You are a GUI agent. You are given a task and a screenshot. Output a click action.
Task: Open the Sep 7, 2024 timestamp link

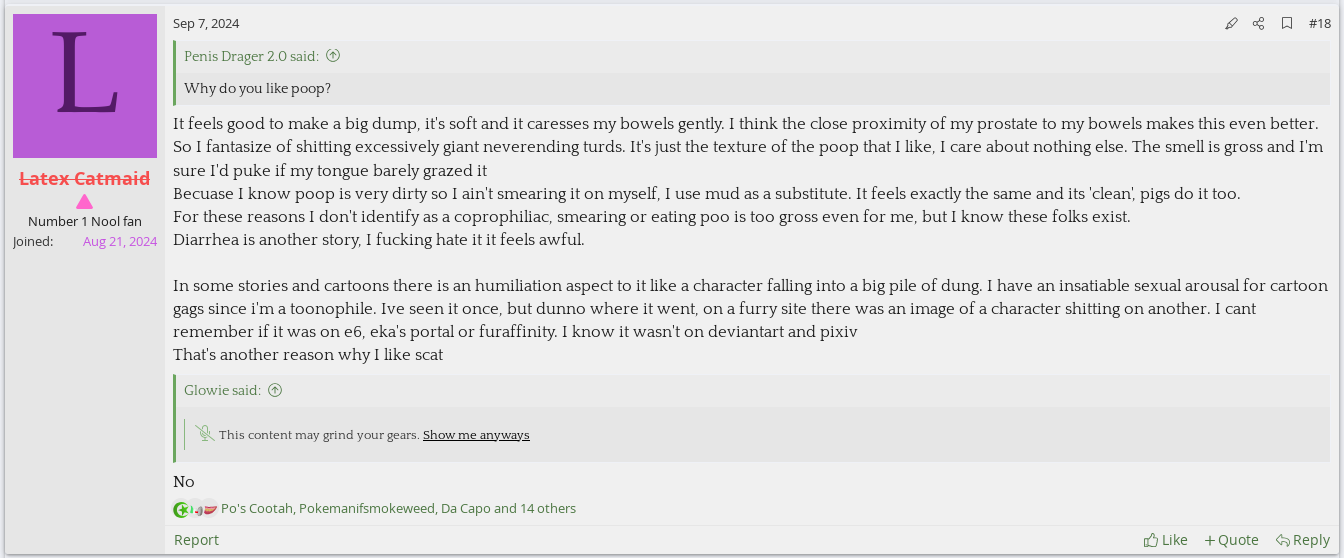coord(206,23)
